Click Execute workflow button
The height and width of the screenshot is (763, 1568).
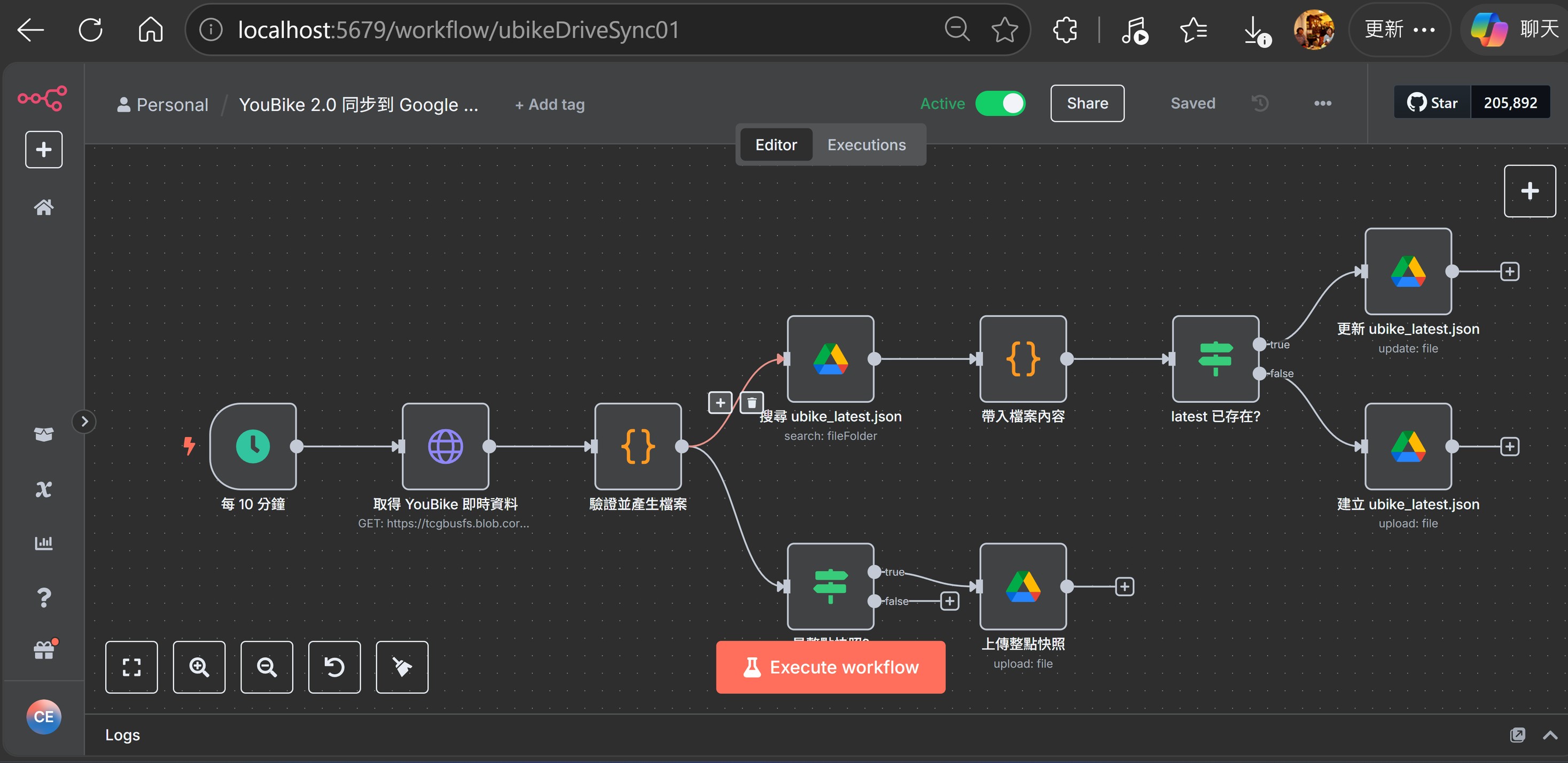(830, 667)
